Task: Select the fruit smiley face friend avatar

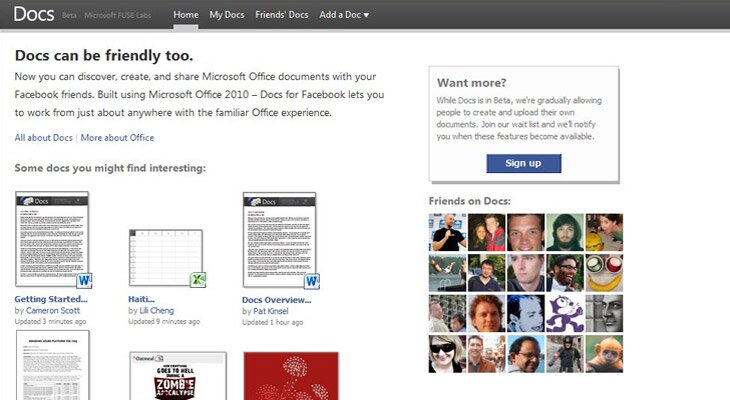Action: [604, 273]
